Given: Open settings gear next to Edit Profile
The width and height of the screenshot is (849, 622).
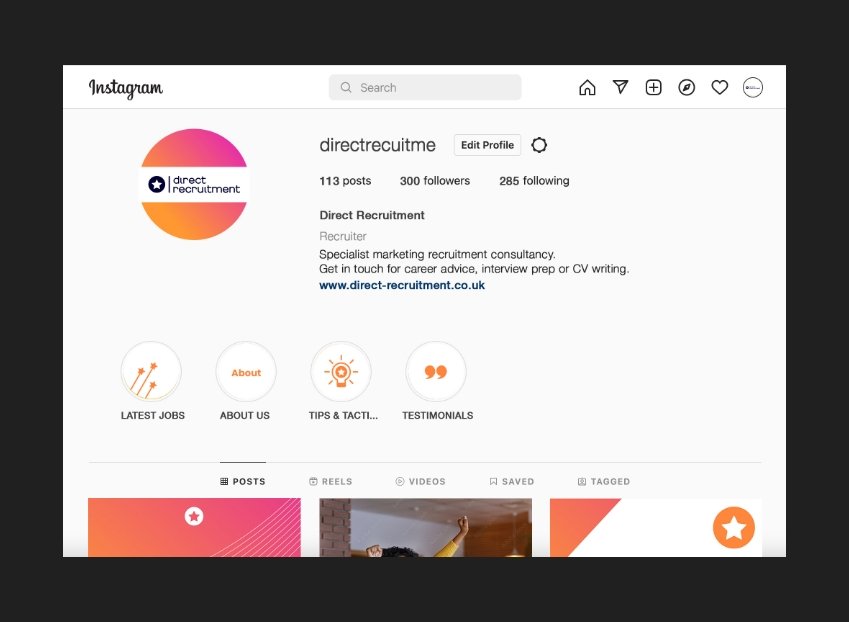Looking at the screenshot, I should [x=539, y=145].
